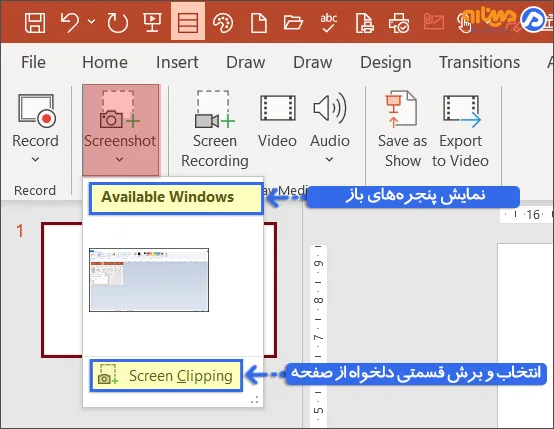Click the Save icon in quick access toolbar
554x429 pixels.
[x=35, y=23]
